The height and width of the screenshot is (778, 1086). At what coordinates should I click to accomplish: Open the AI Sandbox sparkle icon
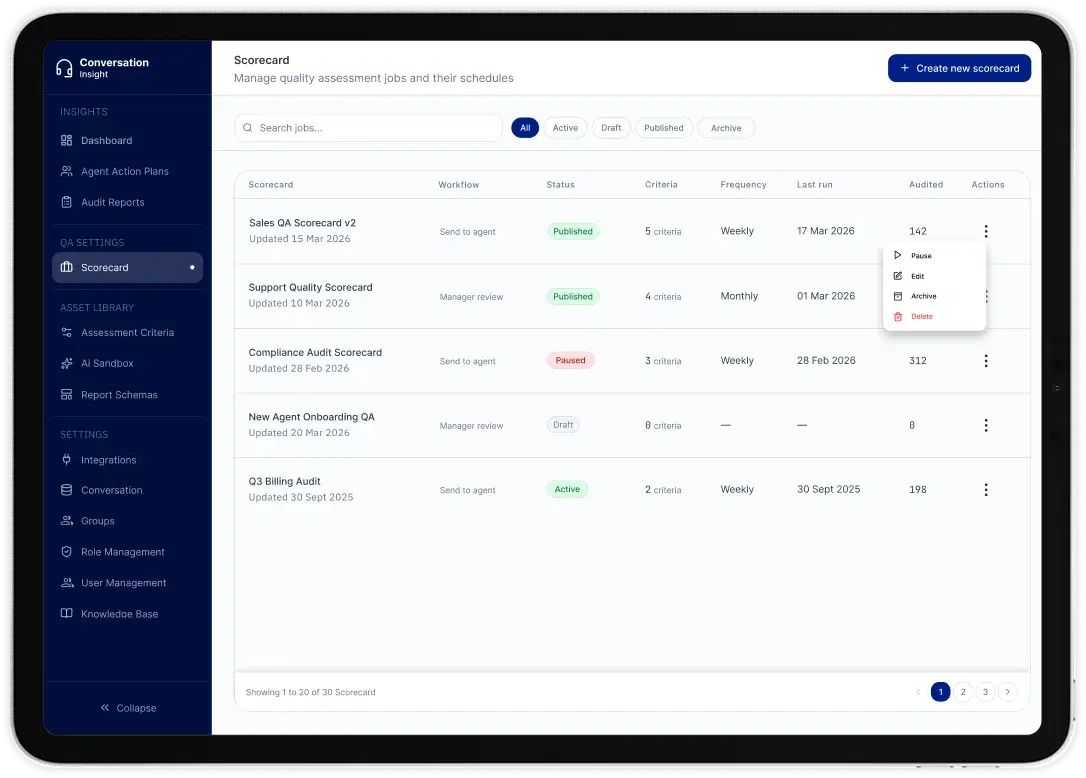coord(66,363)
